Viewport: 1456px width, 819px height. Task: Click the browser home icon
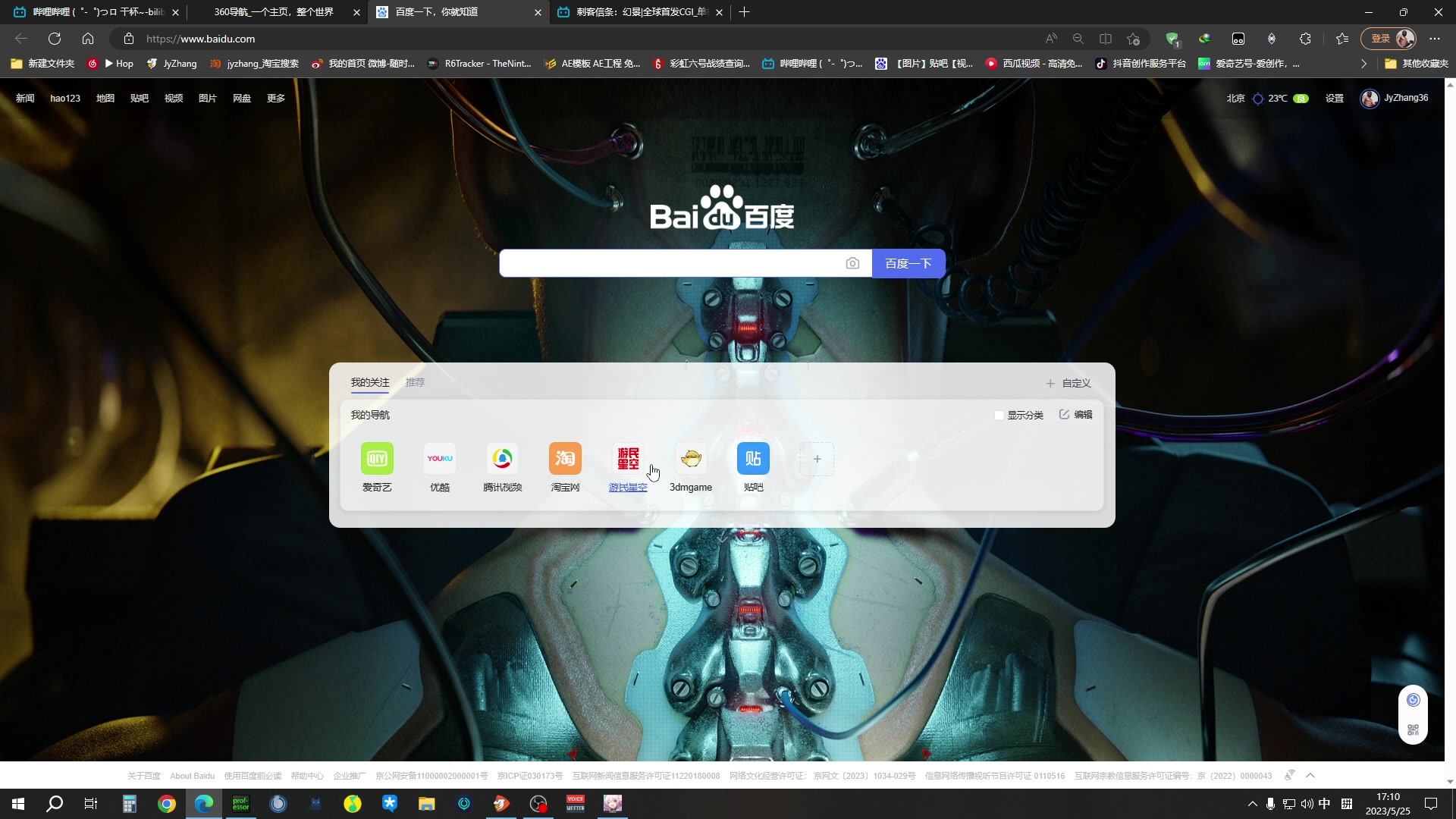pyautogui.click(x=88, y=39)
